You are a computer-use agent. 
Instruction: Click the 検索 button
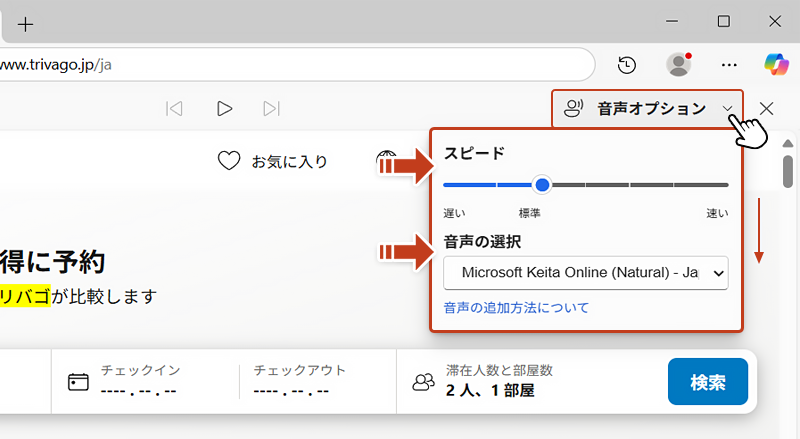click(x=708, y=382)
